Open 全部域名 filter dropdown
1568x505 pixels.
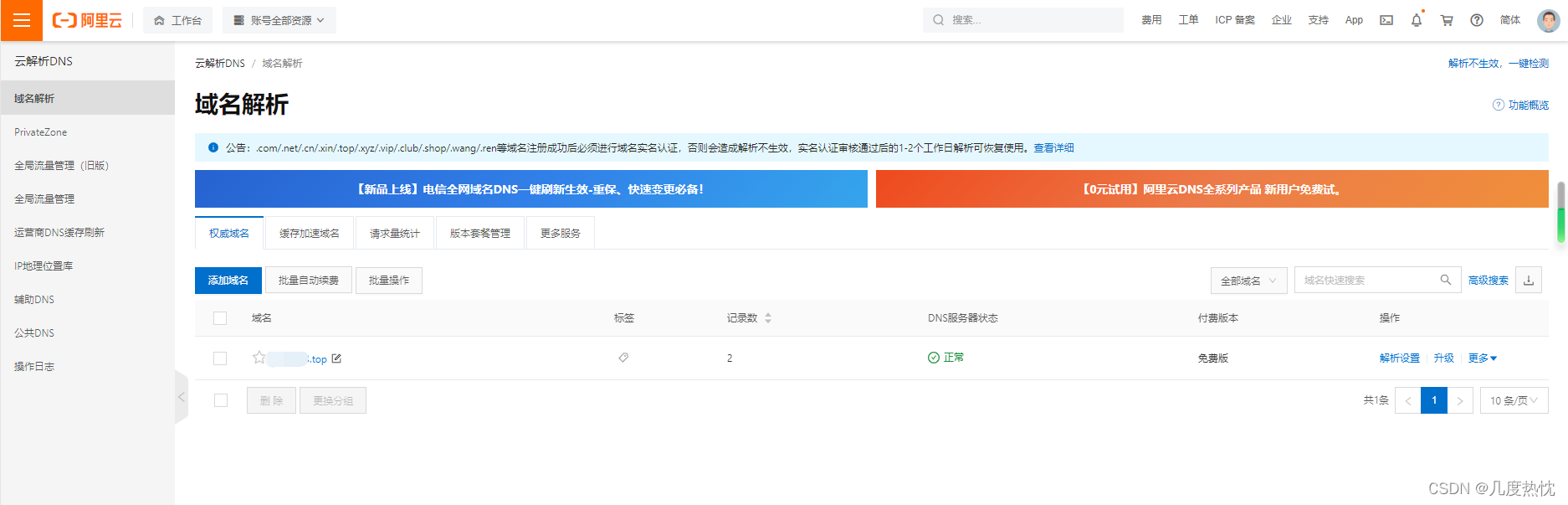tap(1249, 281)
